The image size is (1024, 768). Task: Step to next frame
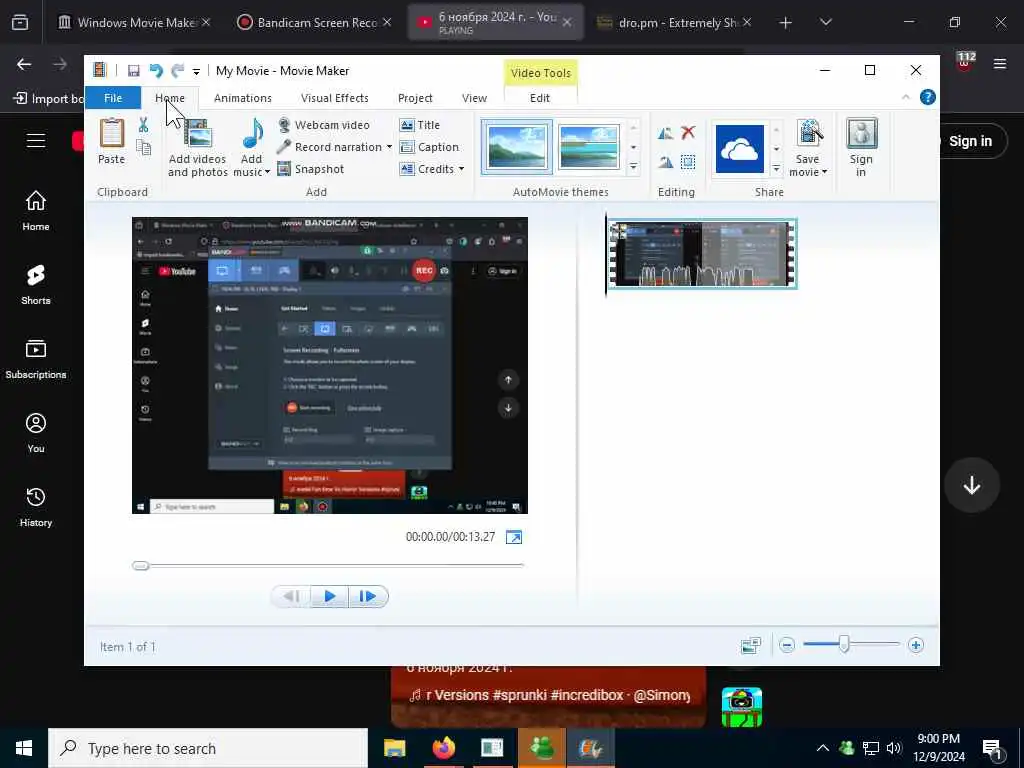tap(368, 596)
